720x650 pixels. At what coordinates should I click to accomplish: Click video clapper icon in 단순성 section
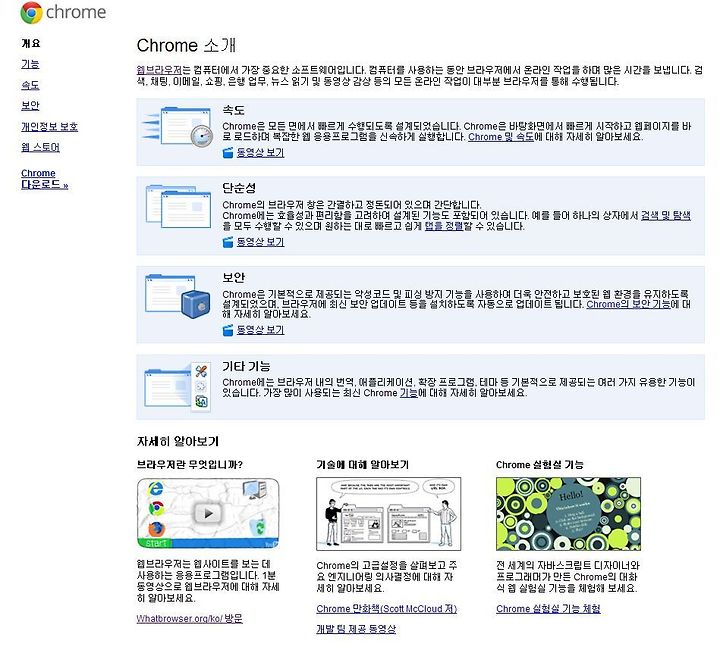click(228, 242)
